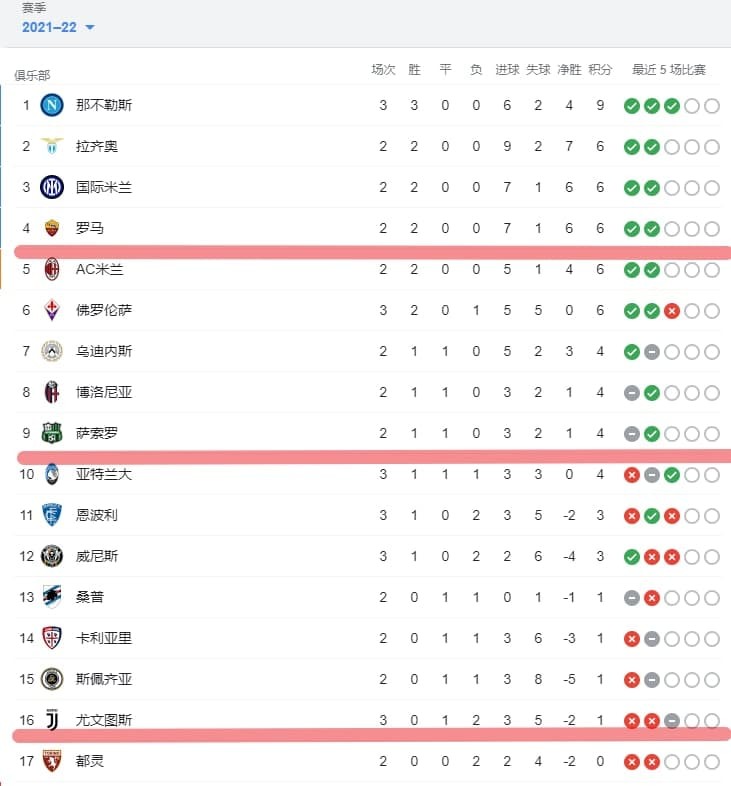Open the 2021–22 season dropdown
This screenshot has width=731, height=786.
coord(58,27)
